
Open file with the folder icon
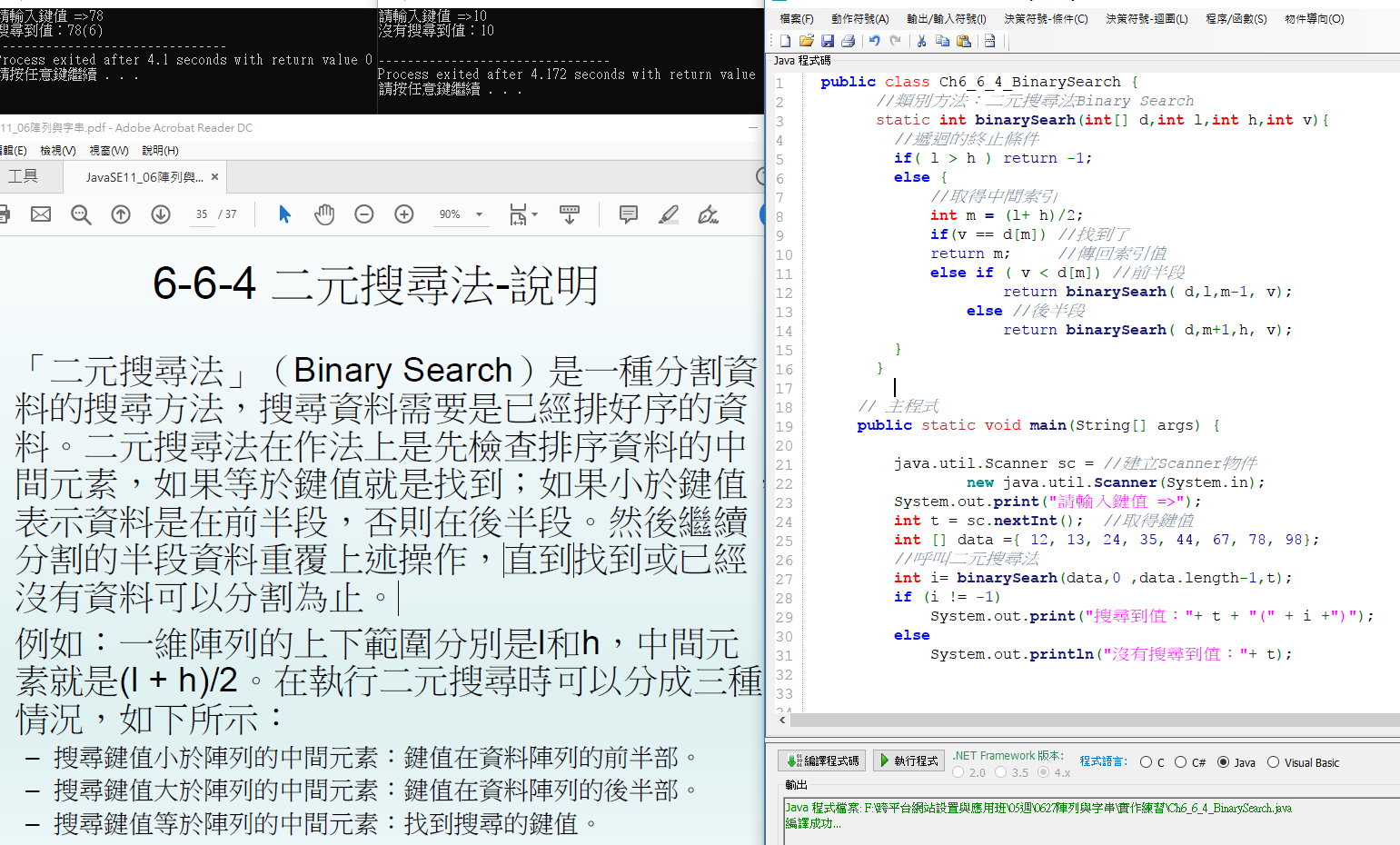pos(806,41)
